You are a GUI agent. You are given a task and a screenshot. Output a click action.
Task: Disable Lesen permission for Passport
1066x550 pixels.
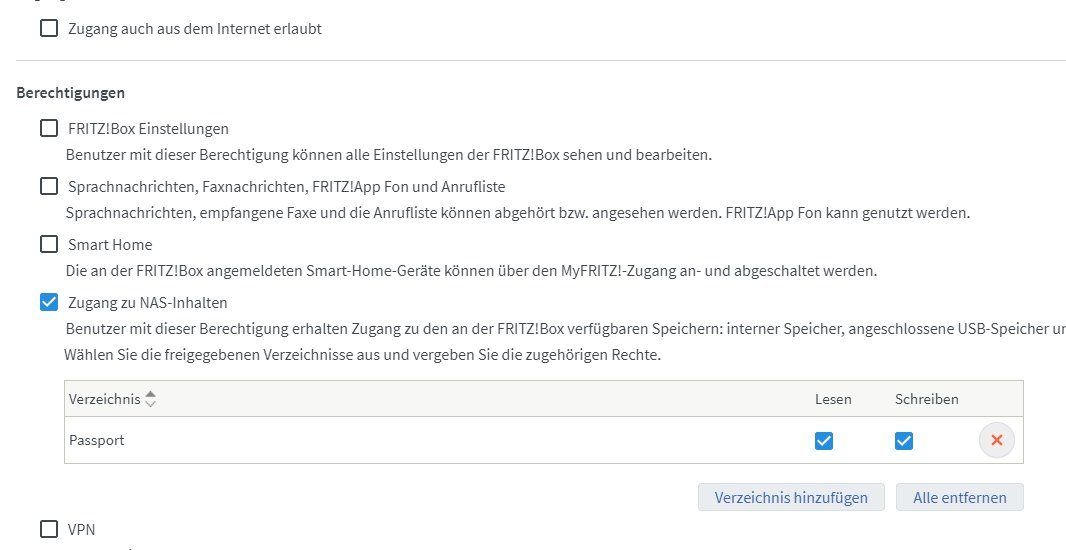pyautogui.click(x=824, y=441)
